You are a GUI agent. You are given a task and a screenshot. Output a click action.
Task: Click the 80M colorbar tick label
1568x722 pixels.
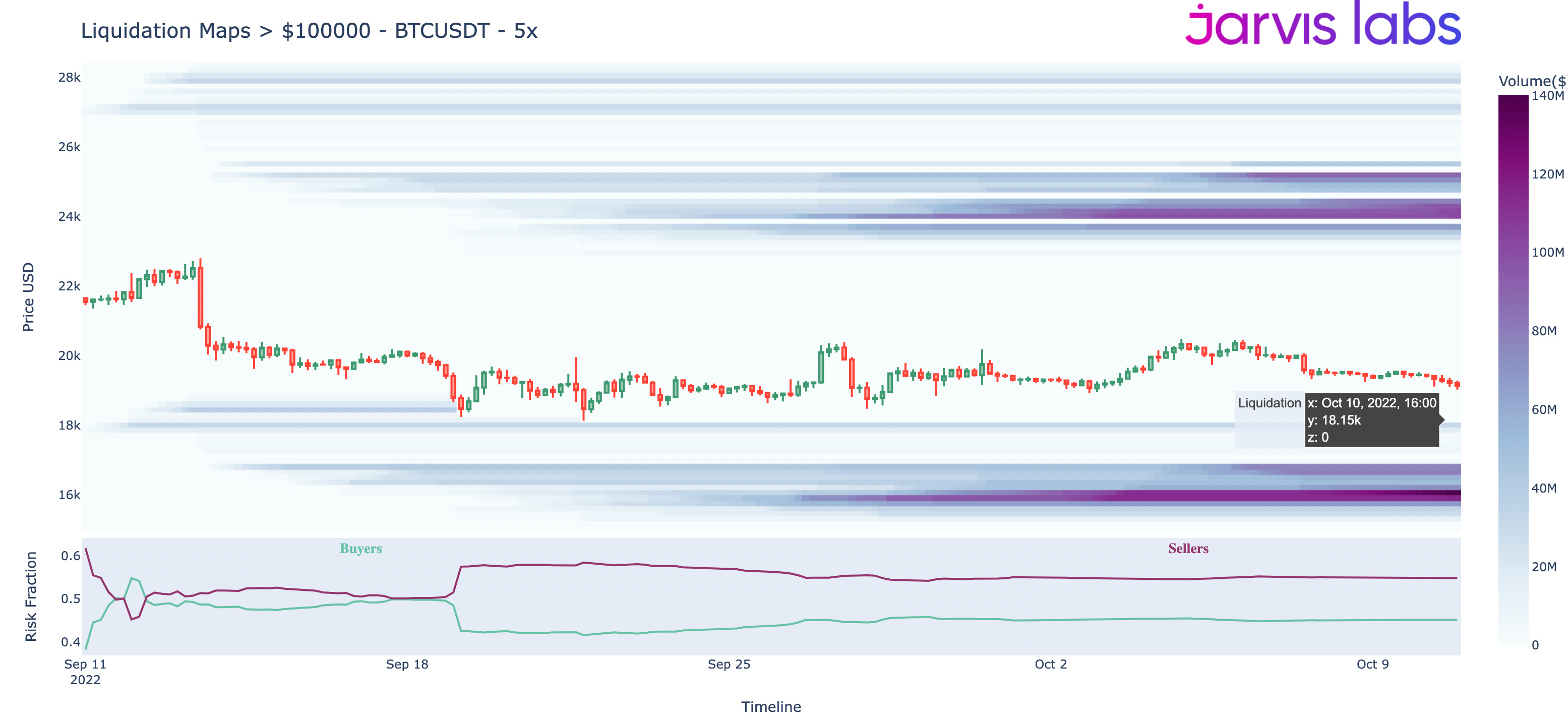click(1544, 331)
